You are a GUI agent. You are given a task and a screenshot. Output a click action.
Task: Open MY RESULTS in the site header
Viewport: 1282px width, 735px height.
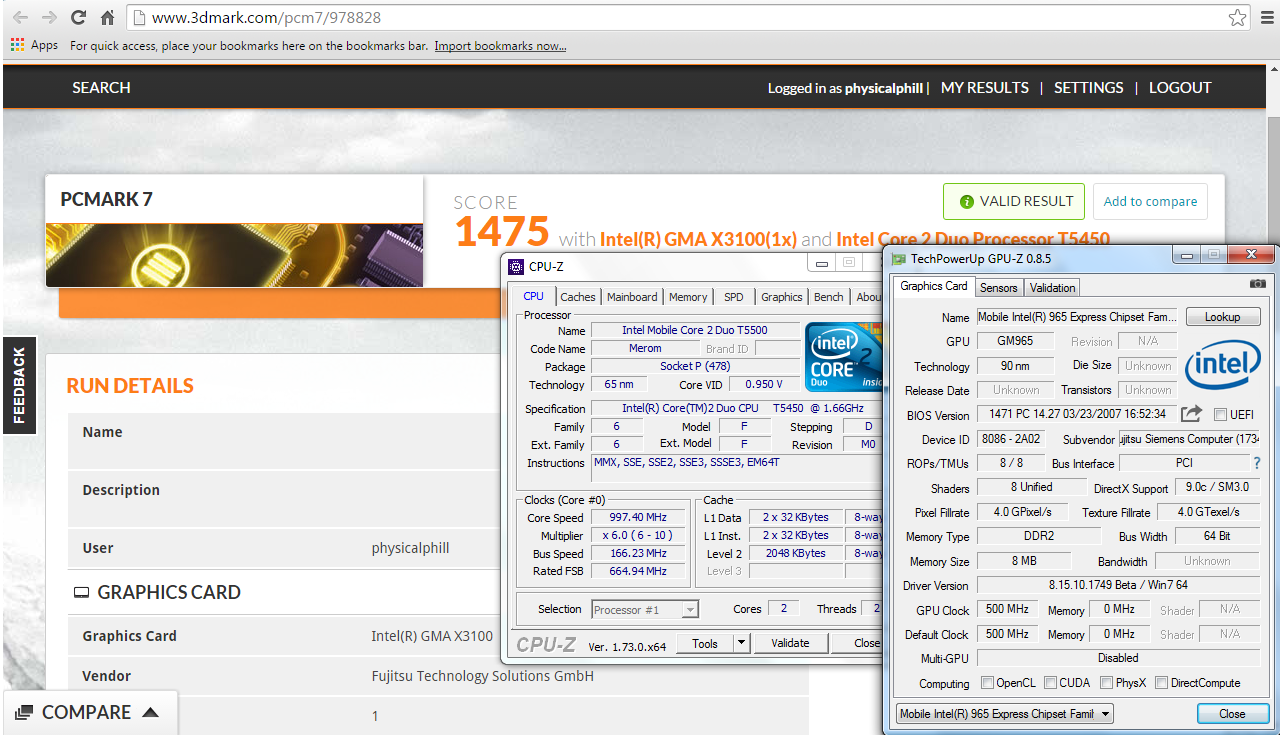pyautogui.click(x=985, y=88)
